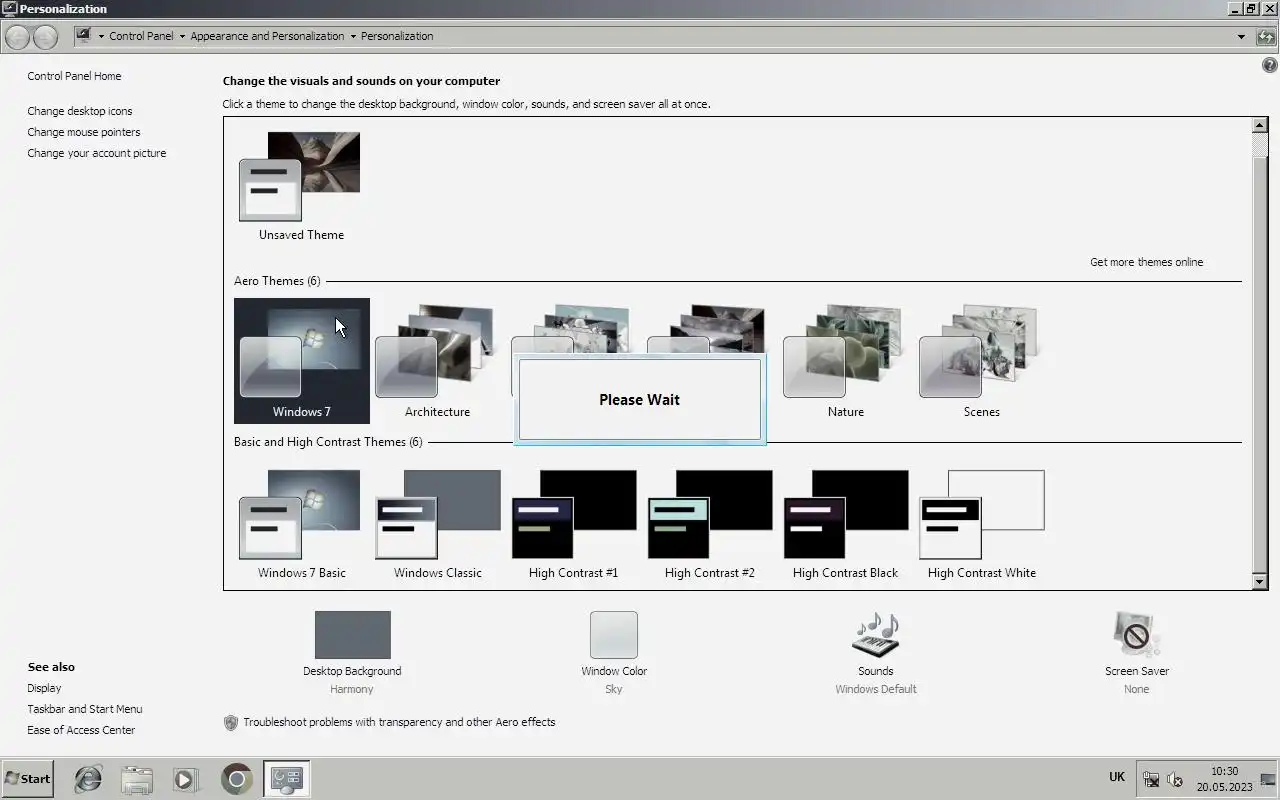Expand the dropdown arrow before Control Panel
1280x800 pixels.
point(101,36)
